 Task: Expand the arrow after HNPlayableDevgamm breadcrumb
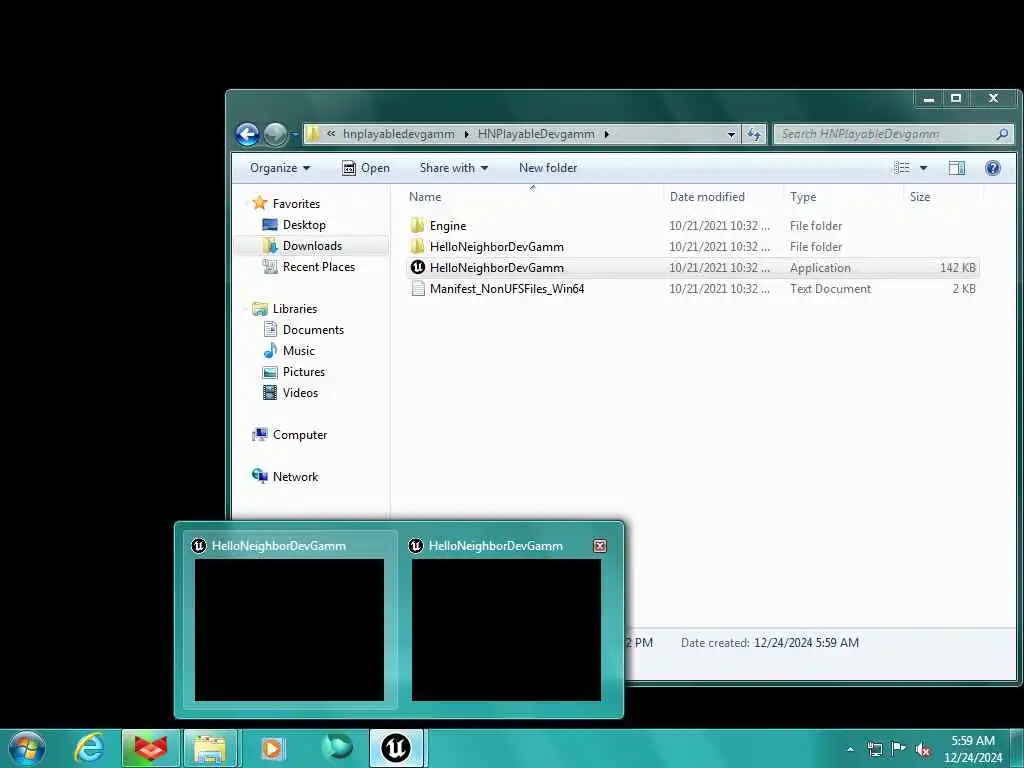[x=607, y=135]
